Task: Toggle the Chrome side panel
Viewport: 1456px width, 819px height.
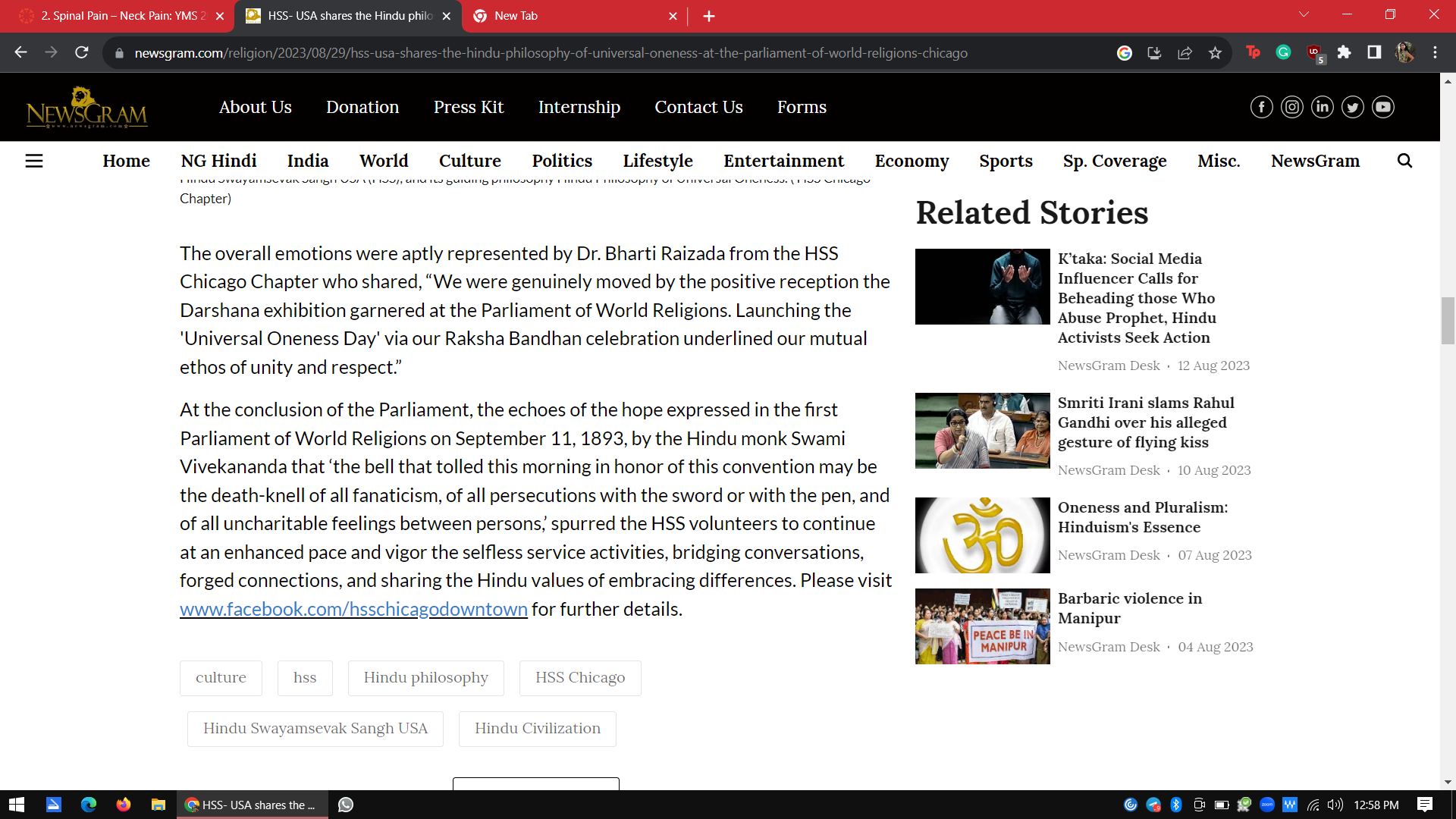Action: (1374, 52)
